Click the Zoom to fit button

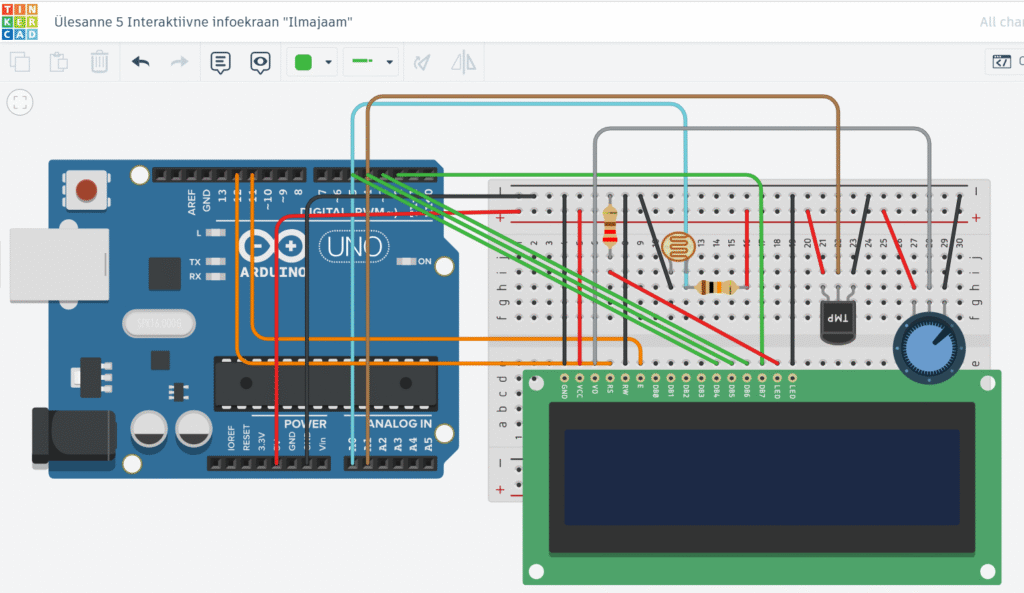click(20, 103)
